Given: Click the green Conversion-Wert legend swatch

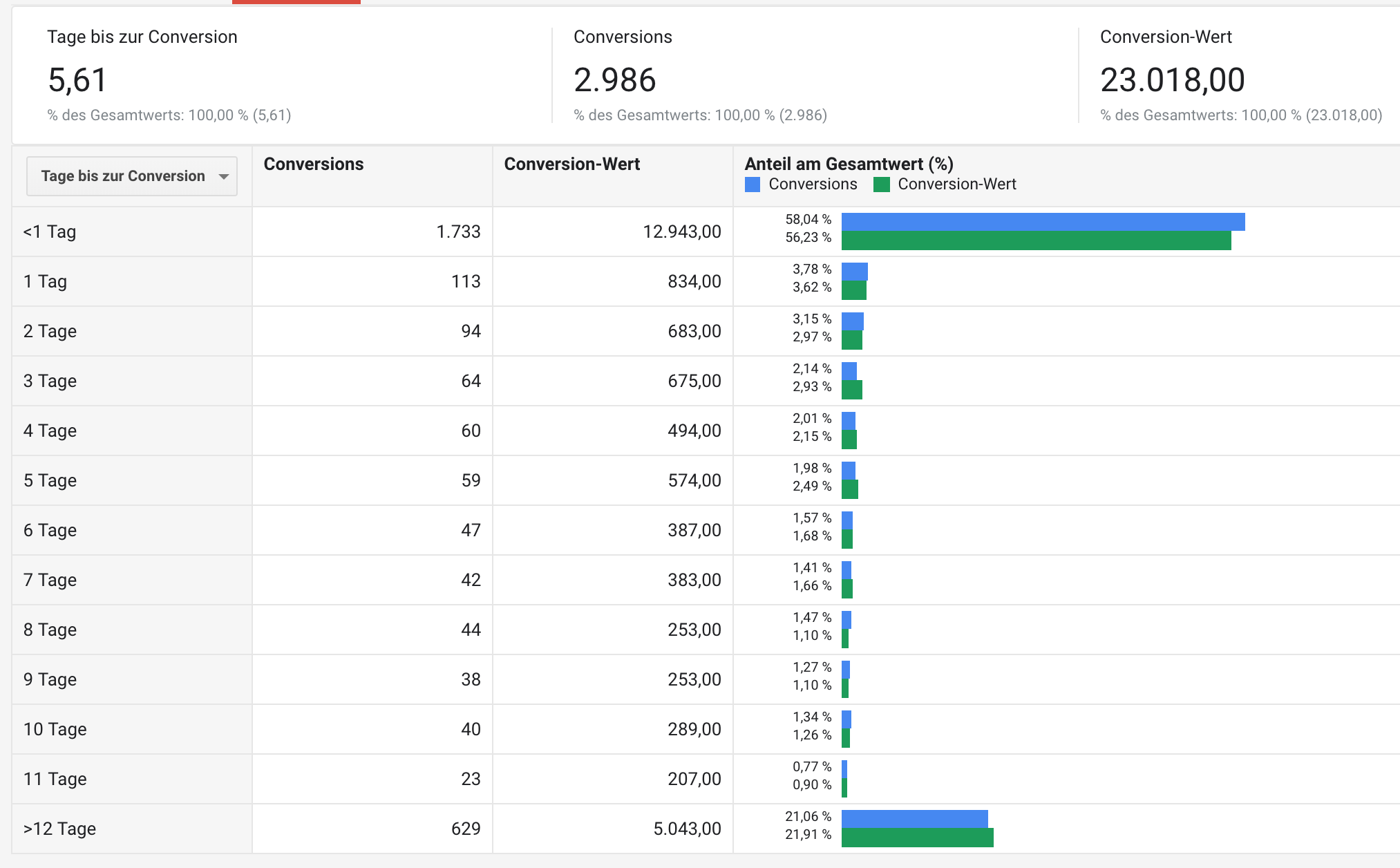Looking at the screenshot, I should (881, 185).
